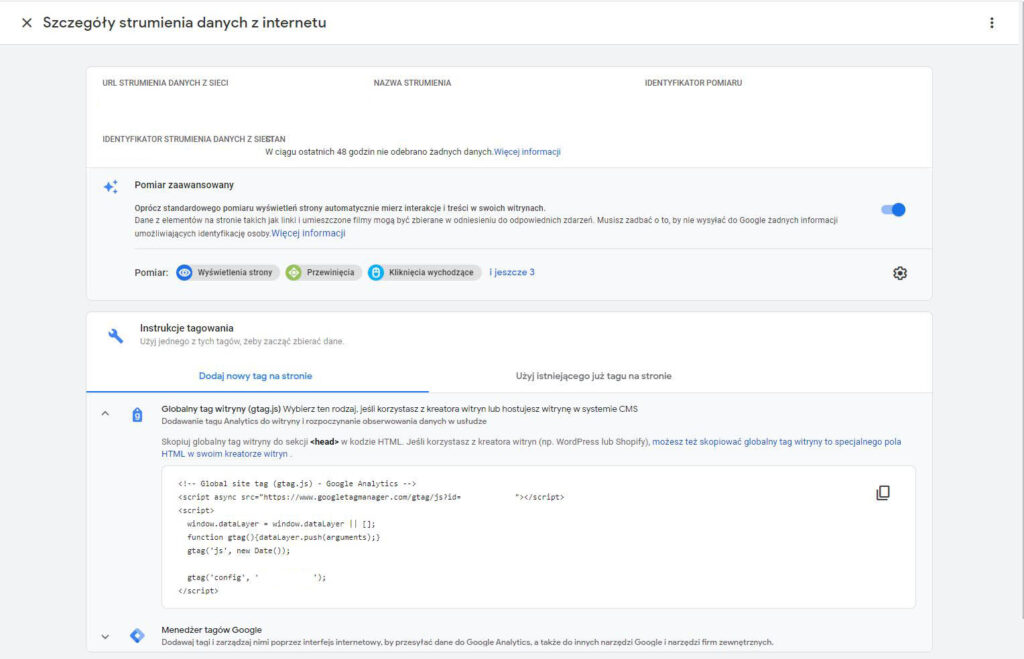The width and height of the screenshot is (1024, 659).
Task: Click the Google Tag Manager diamond icon
Action: (137, 635)
